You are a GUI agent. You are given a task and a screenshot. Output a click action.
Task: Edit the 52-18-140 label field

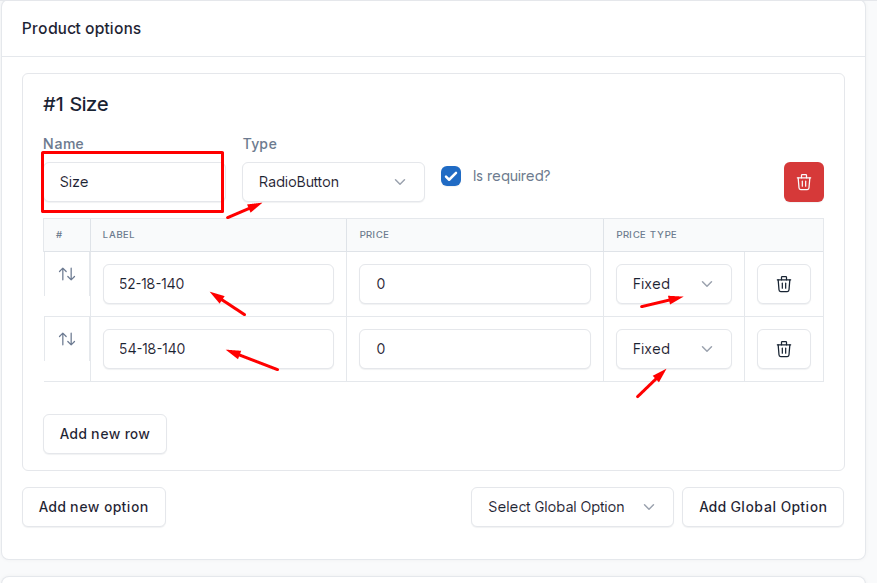[218, 284]
